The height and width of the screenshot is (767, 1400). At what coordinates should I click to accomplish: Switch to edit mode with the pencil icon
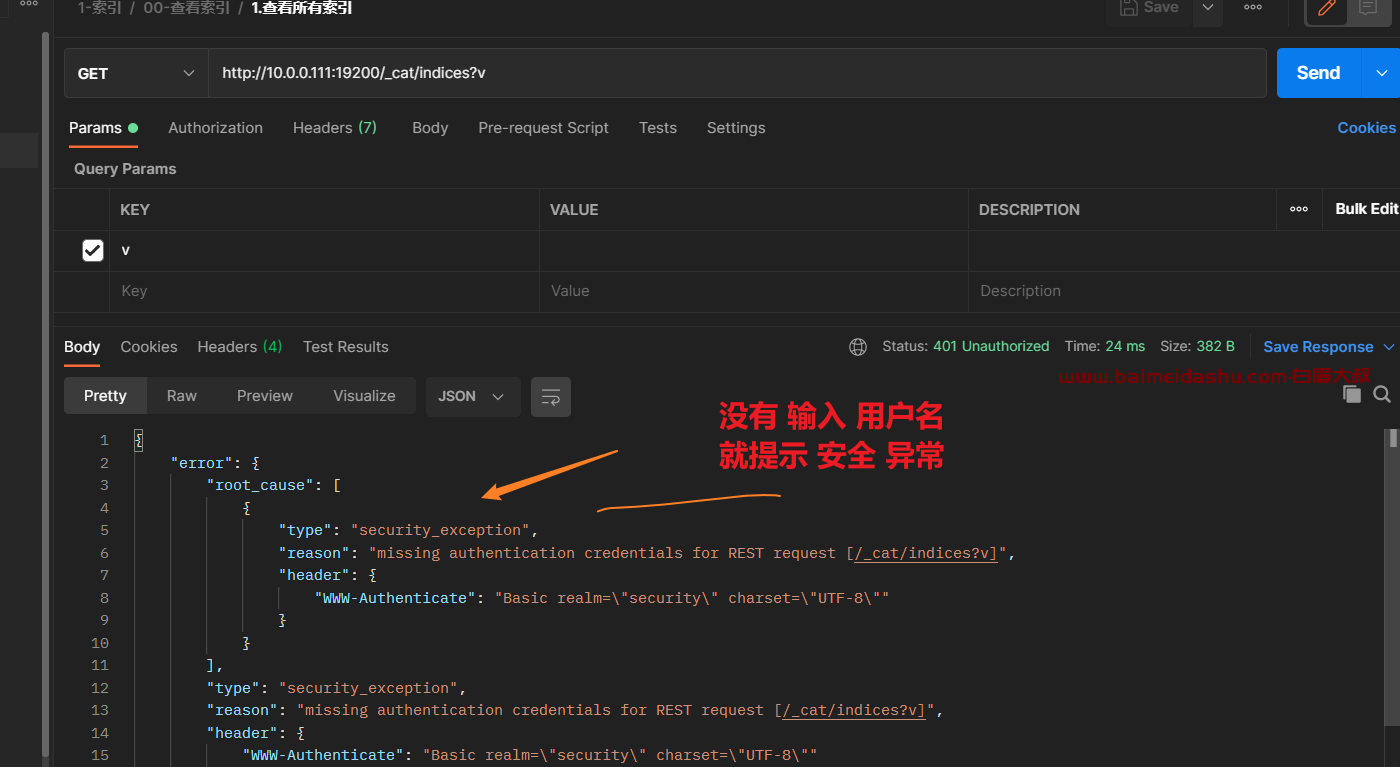[1327, 9]
